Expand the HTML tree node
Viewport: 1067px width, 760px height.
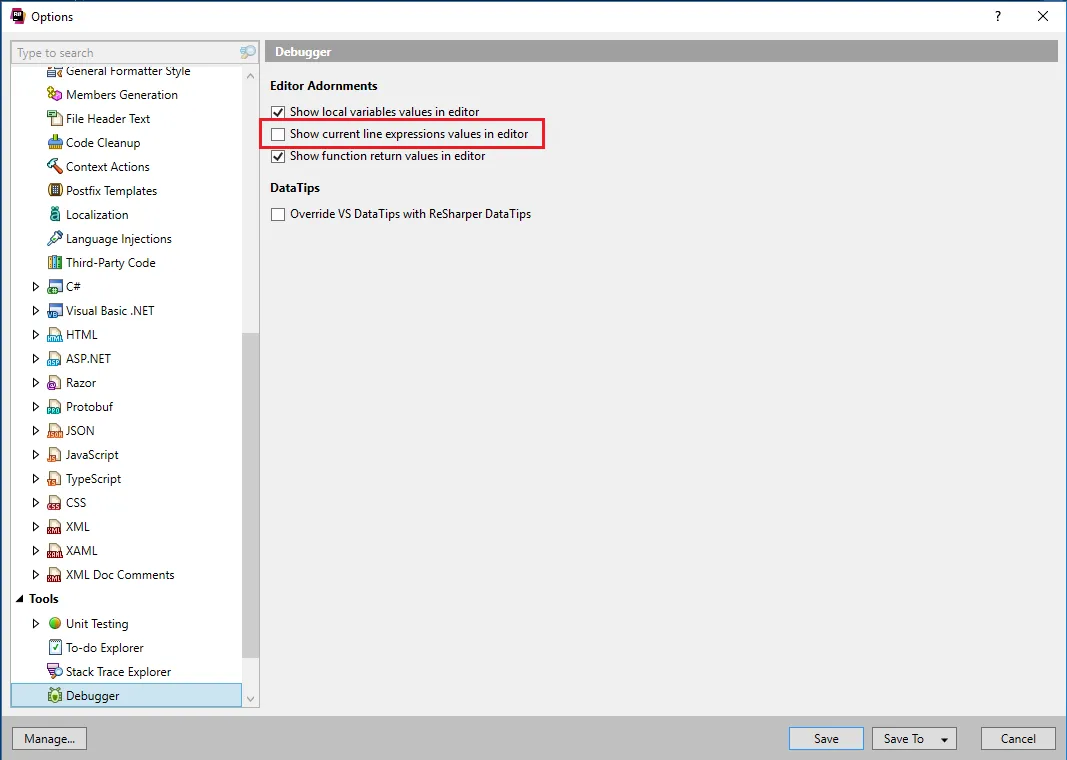[35, 334]
